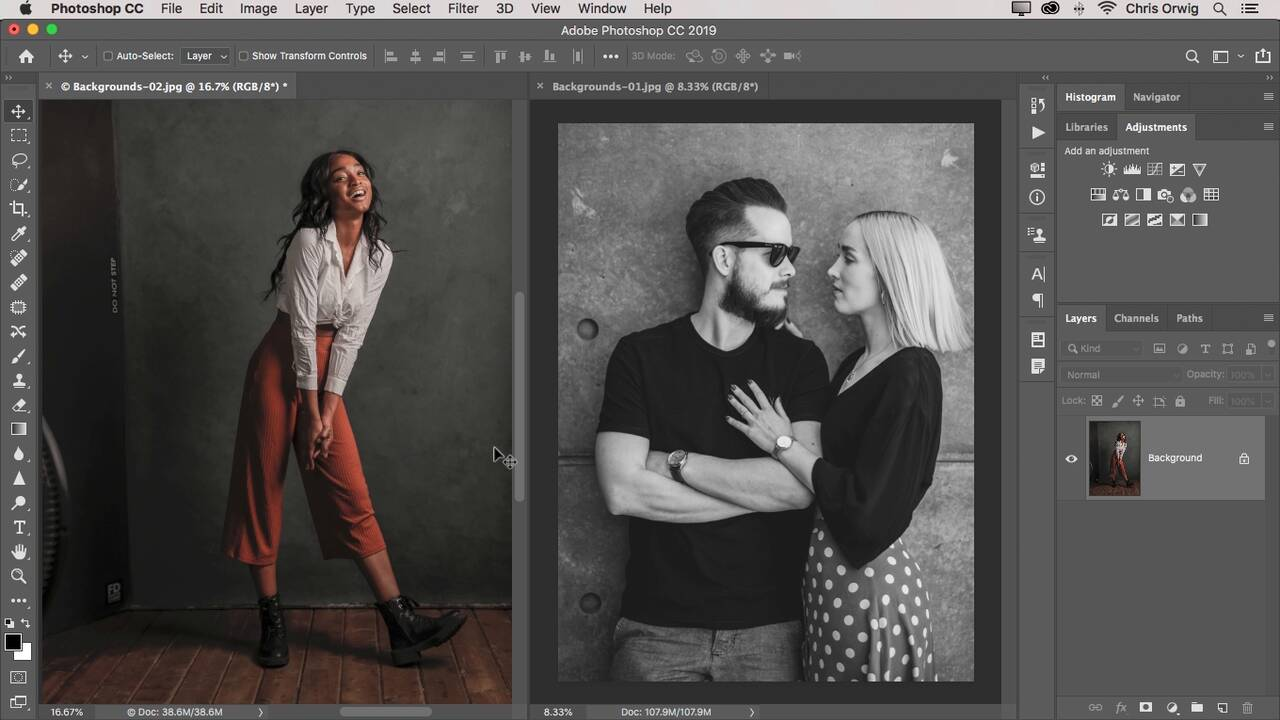Choose the Eraser tool

(18, 405)
